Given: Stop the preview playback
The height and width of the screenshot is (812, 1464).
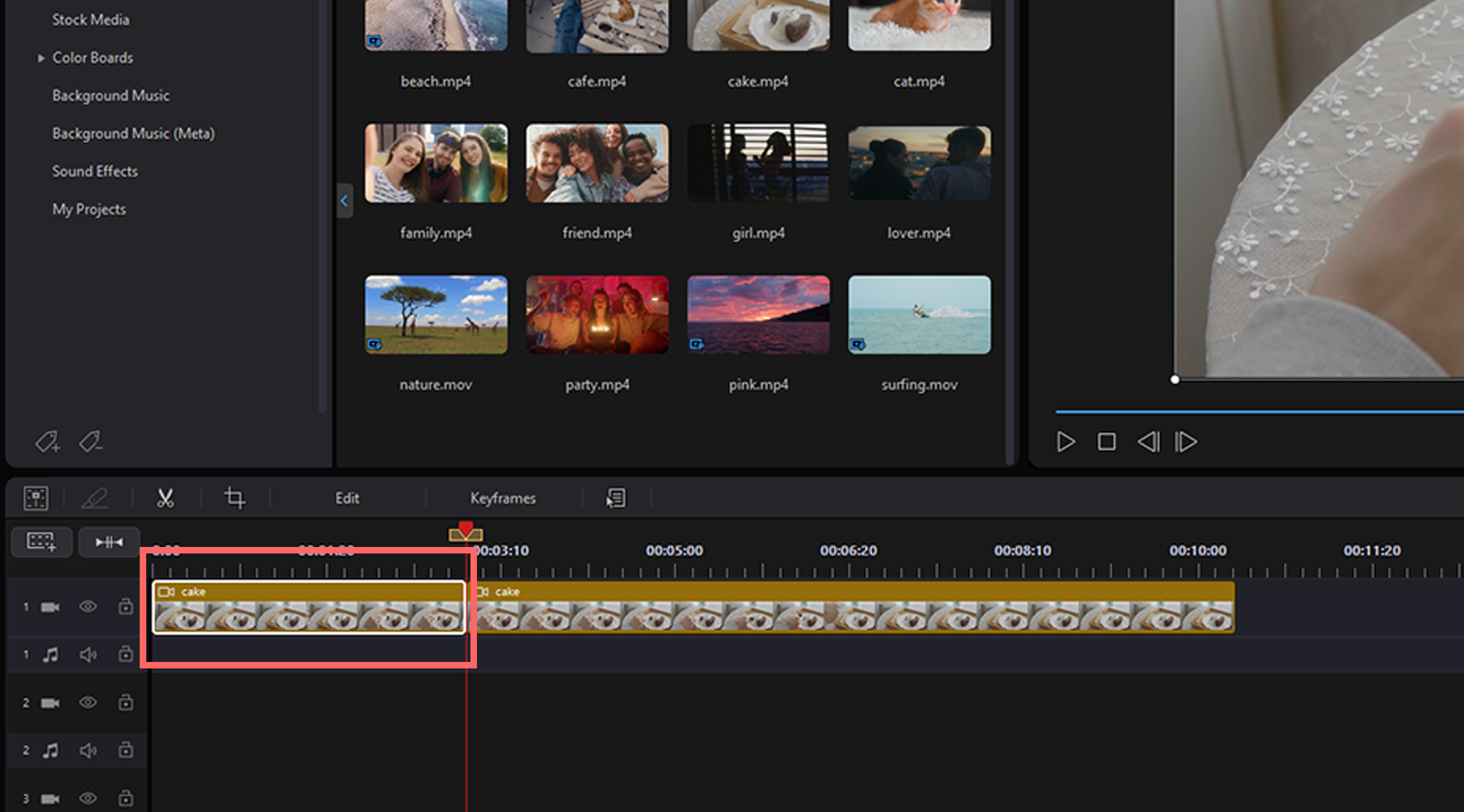Looking at the screenshot, I should (1107, 442).
